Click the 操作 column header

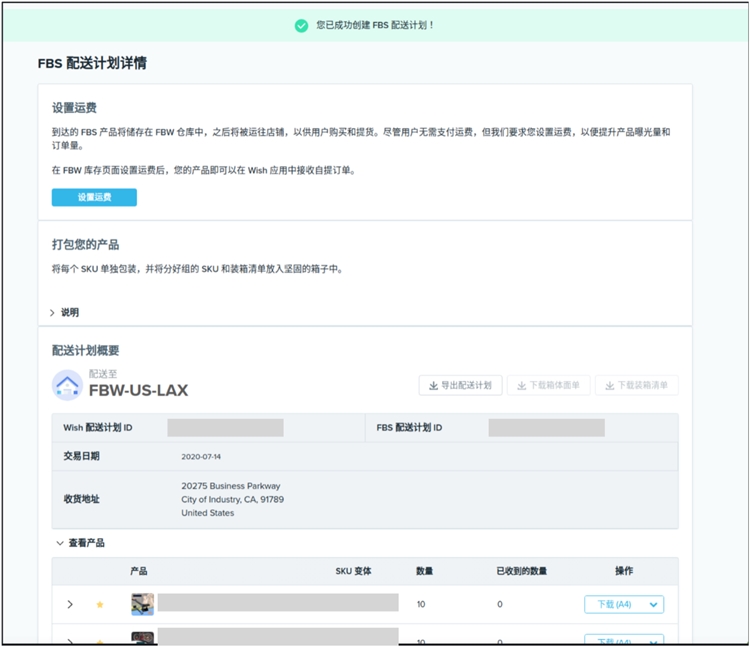(624, 571)
